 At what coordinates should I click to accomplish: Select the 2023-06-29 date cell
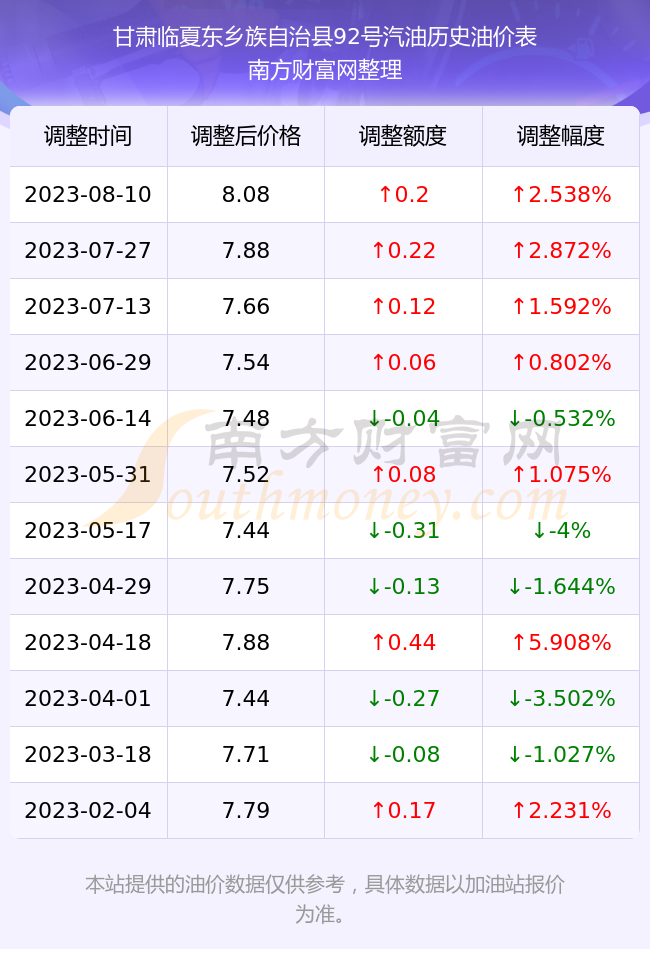pos(88,362)
